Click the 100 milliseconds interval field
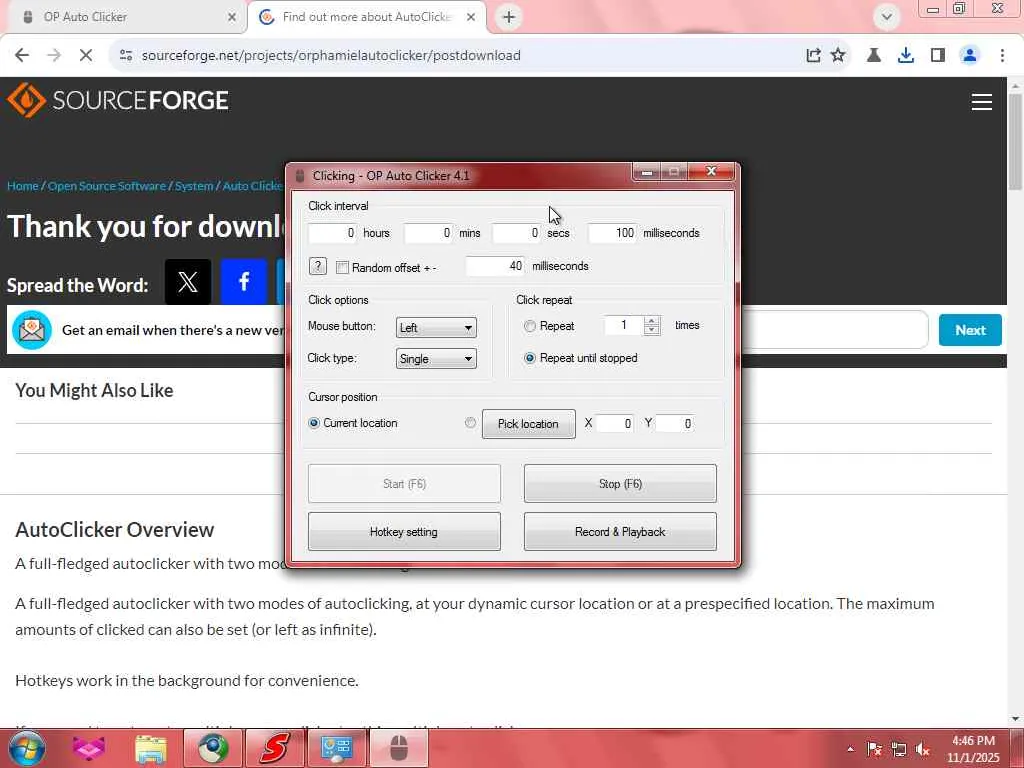1024x768 pixels. 612,233
